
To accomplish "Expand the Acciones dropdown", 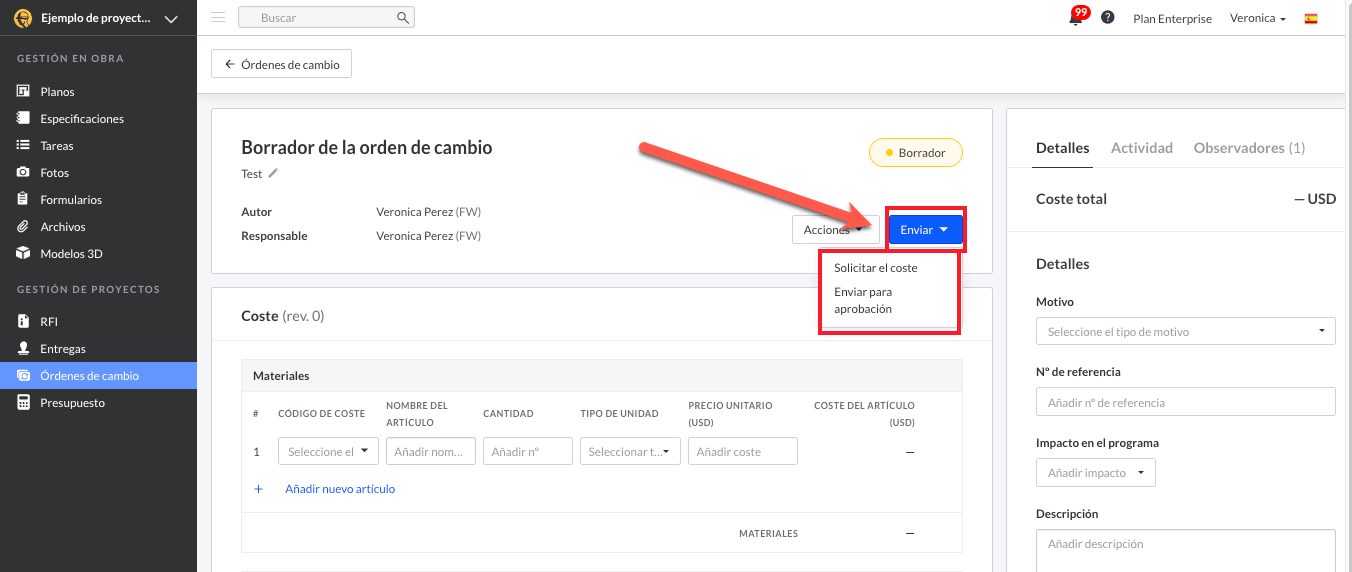I will (835, 230).
